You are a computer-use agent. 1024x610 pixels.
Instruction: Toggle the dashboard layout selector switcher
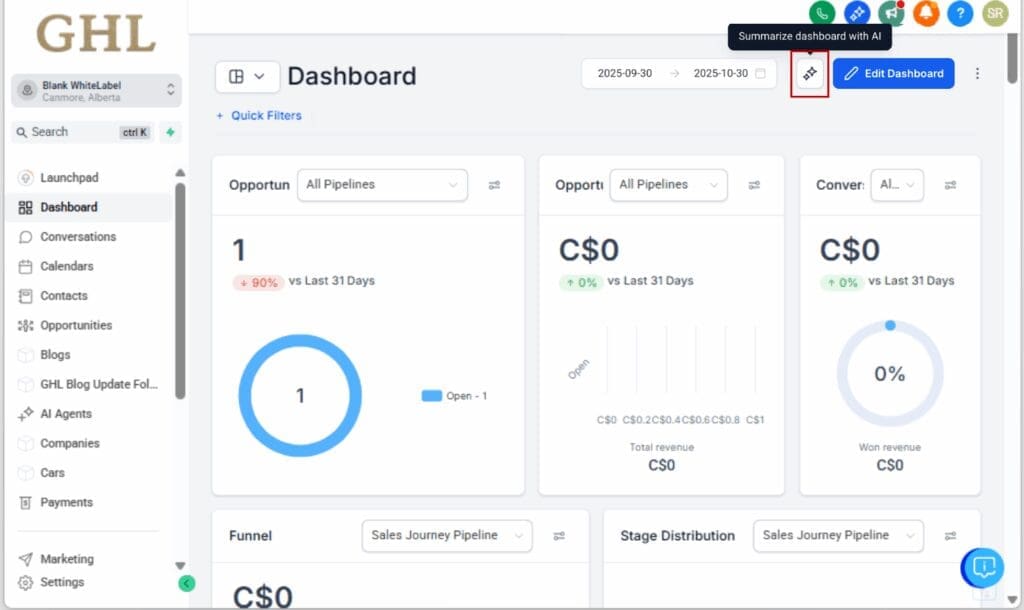247,76
